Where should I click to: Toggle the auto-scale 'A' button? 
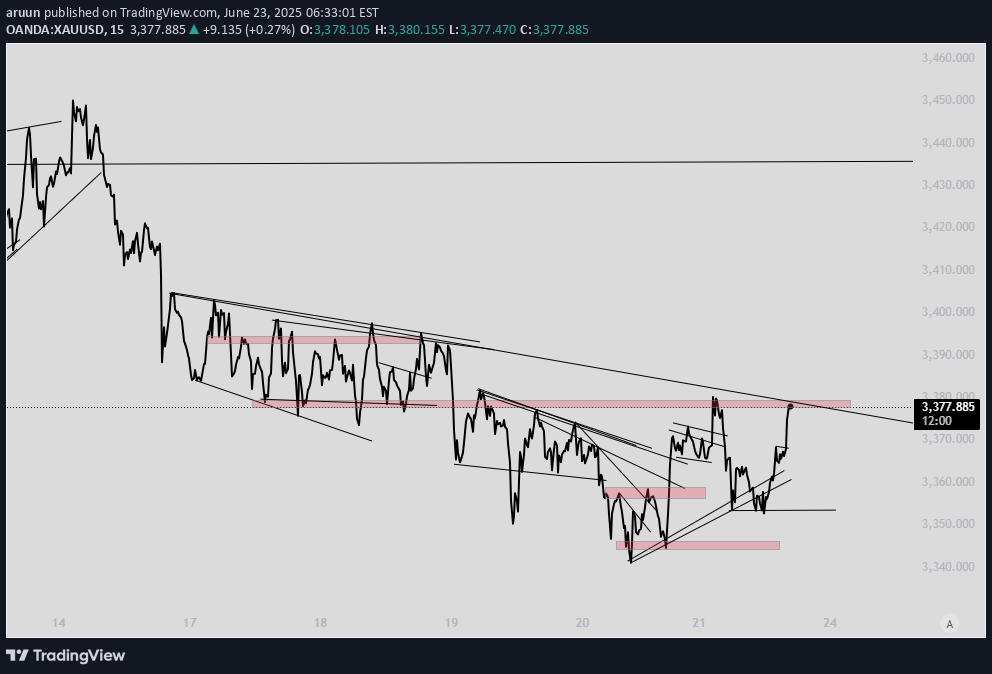949,624
